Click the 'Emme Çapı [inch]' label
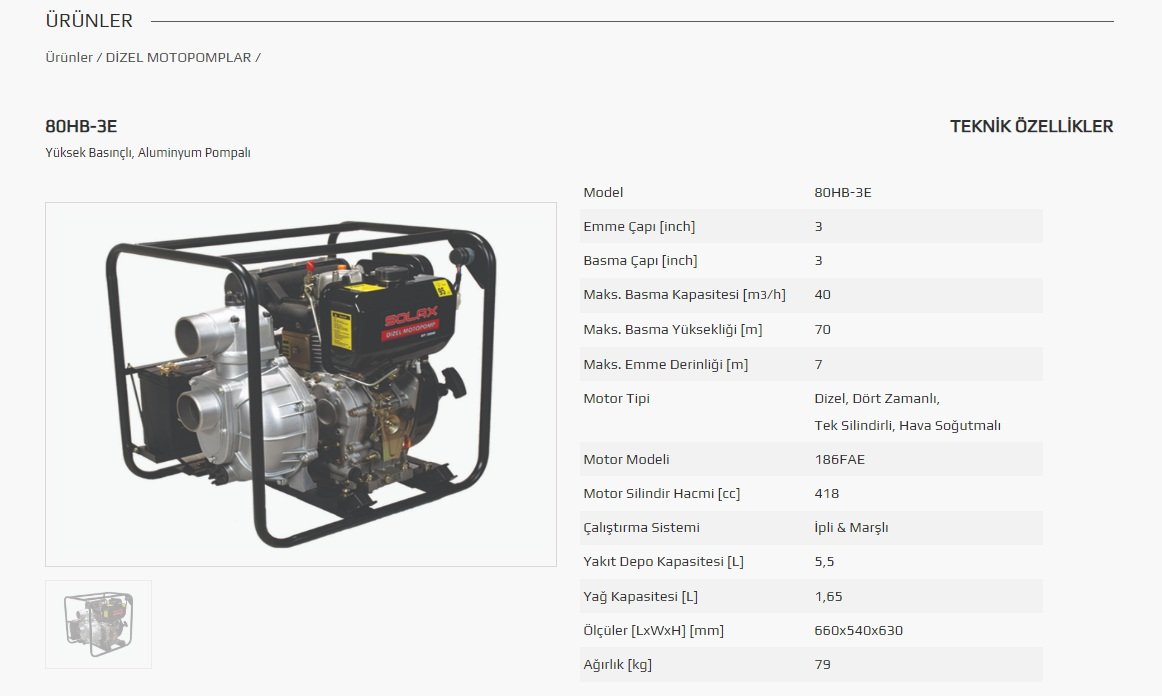Image resolution: width=1162 pixels, height=696 pixels. pos(640,226)
